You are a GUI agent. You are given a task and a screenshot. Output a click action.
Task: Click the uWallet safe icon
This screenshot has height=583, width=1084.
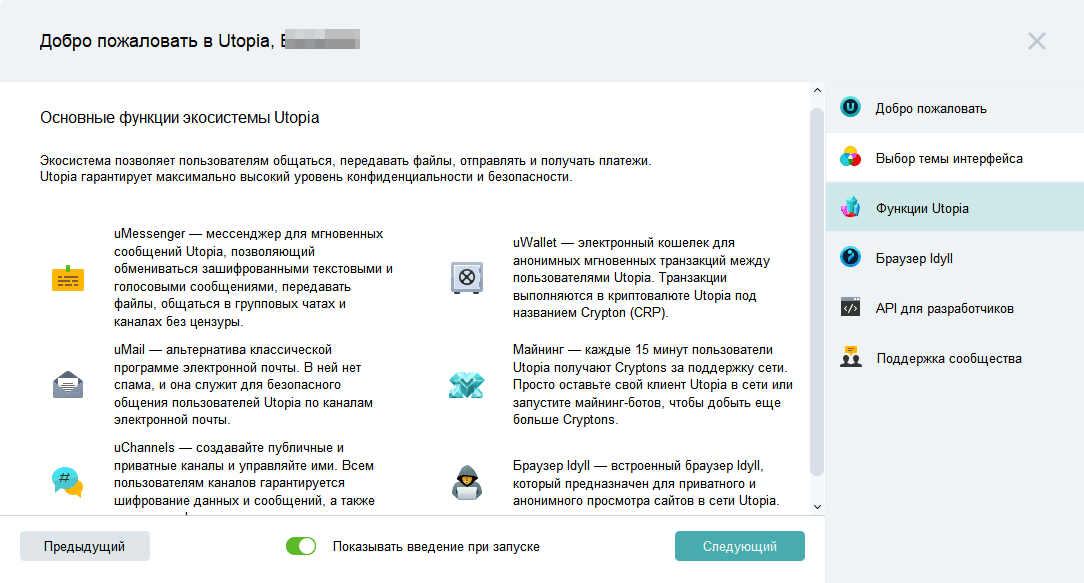click(466, 278)
